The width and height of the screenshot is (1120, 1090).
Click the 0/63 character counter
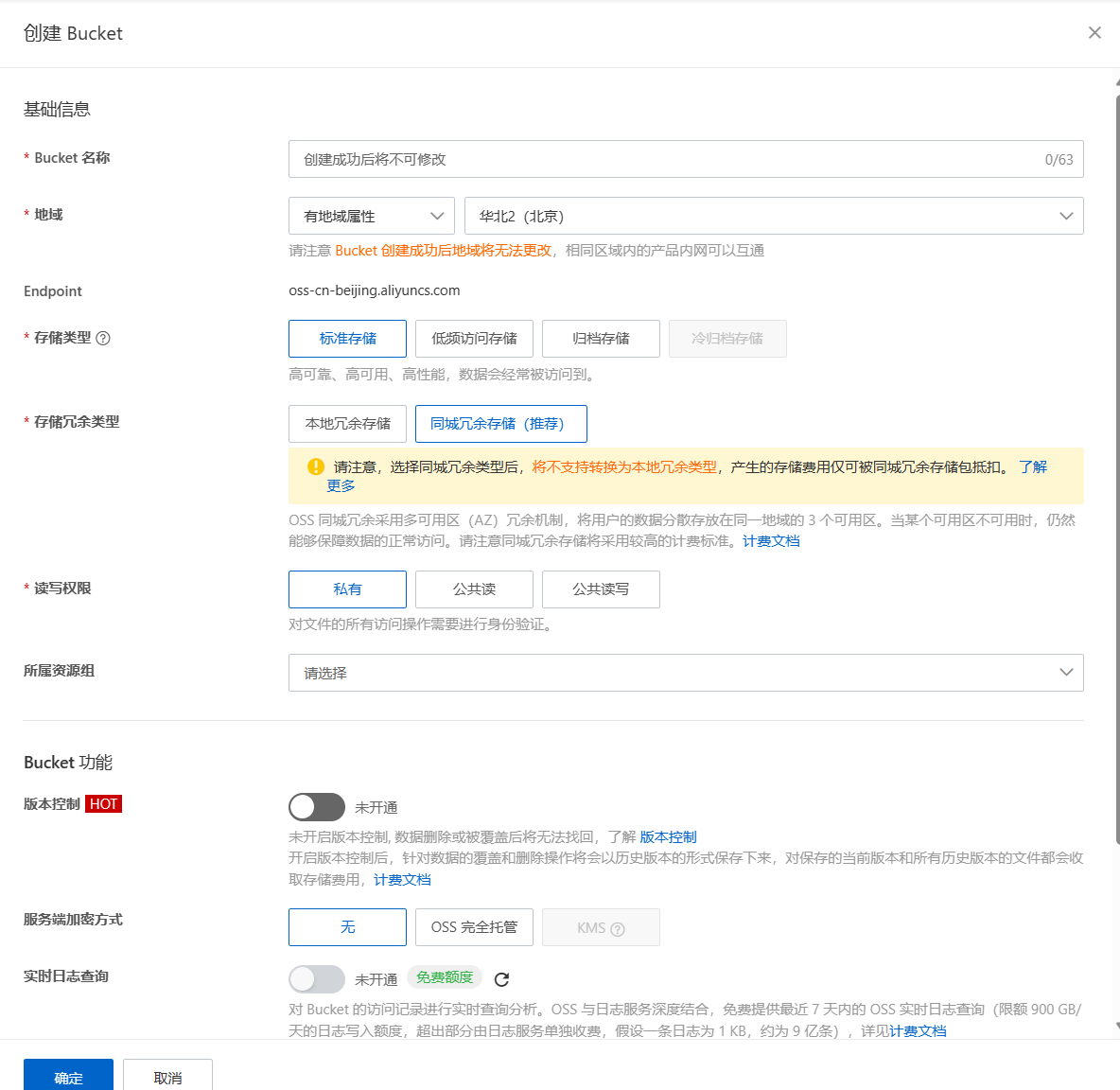click(x=1059, y=160)
